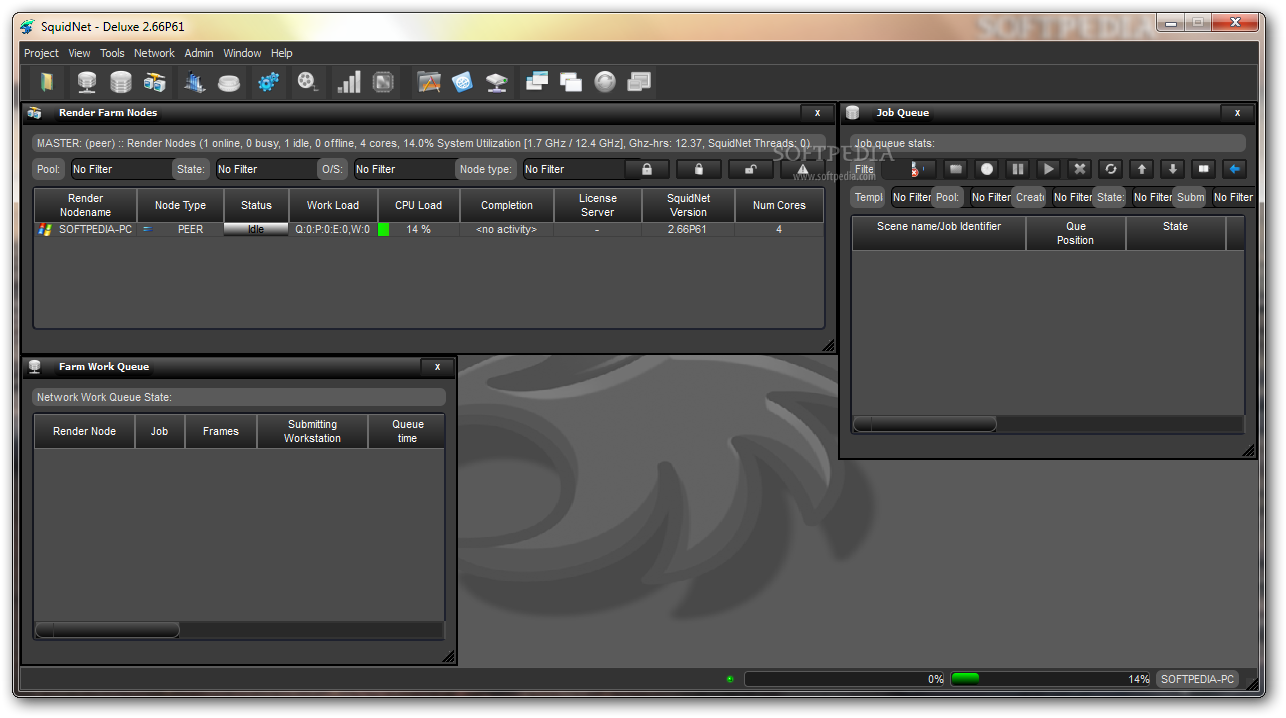Sort by the CPU Load column header
The image size is (1286, 718).
(x=418, y=205)
